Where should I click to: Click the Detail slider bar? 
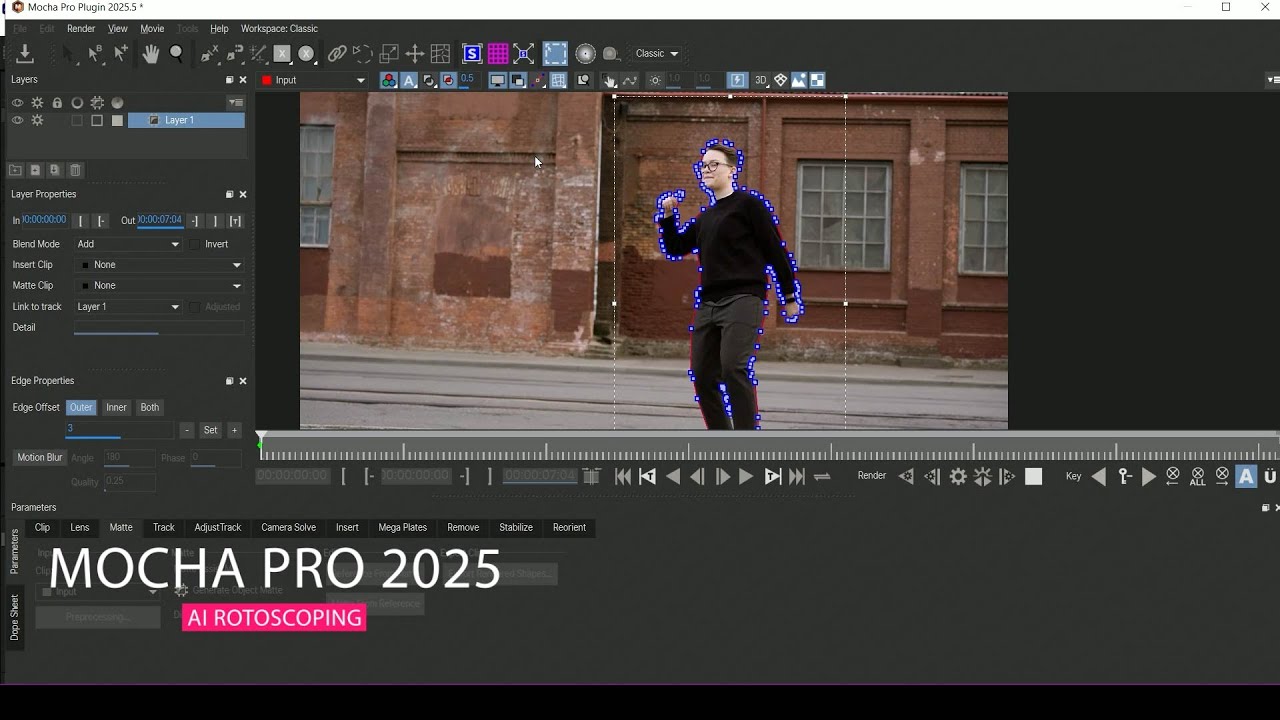(x=158, y=328)
